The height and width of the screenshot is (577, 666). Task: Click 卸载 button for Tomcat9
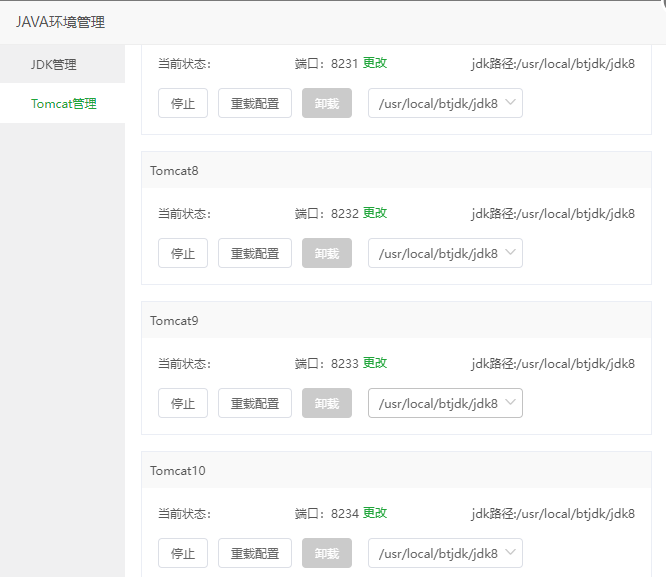pyautogui.click(x=327, y=403)
